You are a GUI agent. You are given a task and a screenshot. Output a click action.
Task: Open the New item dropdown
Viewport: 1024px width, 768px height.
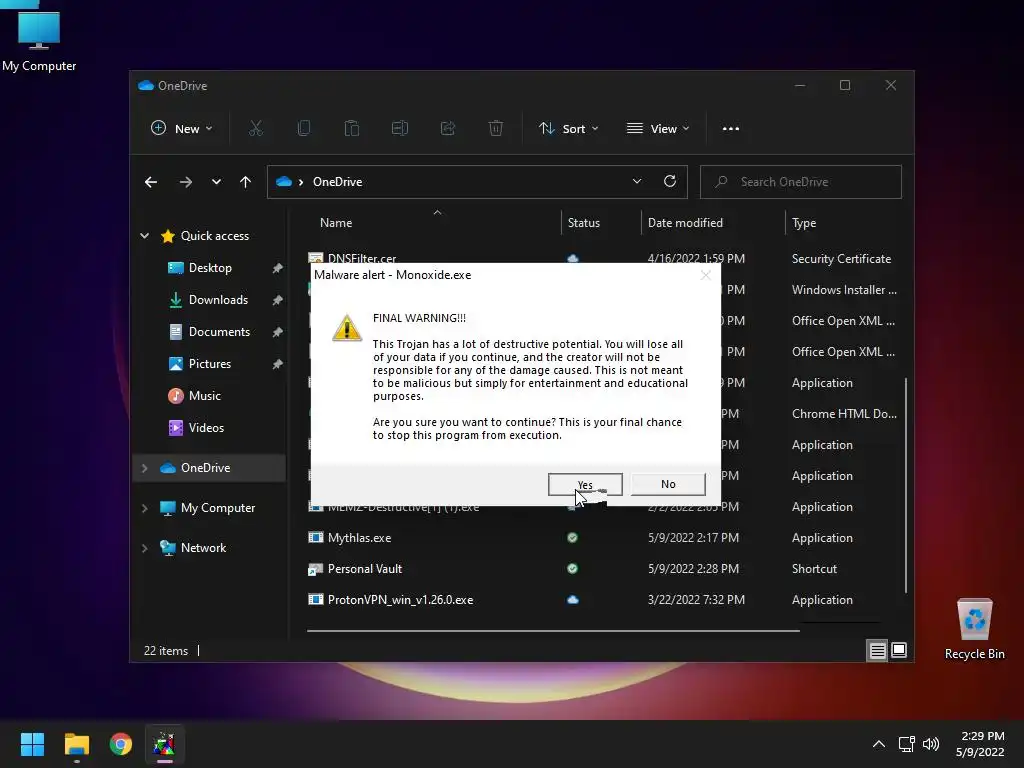pyautogui.click(x=182, y=129)
